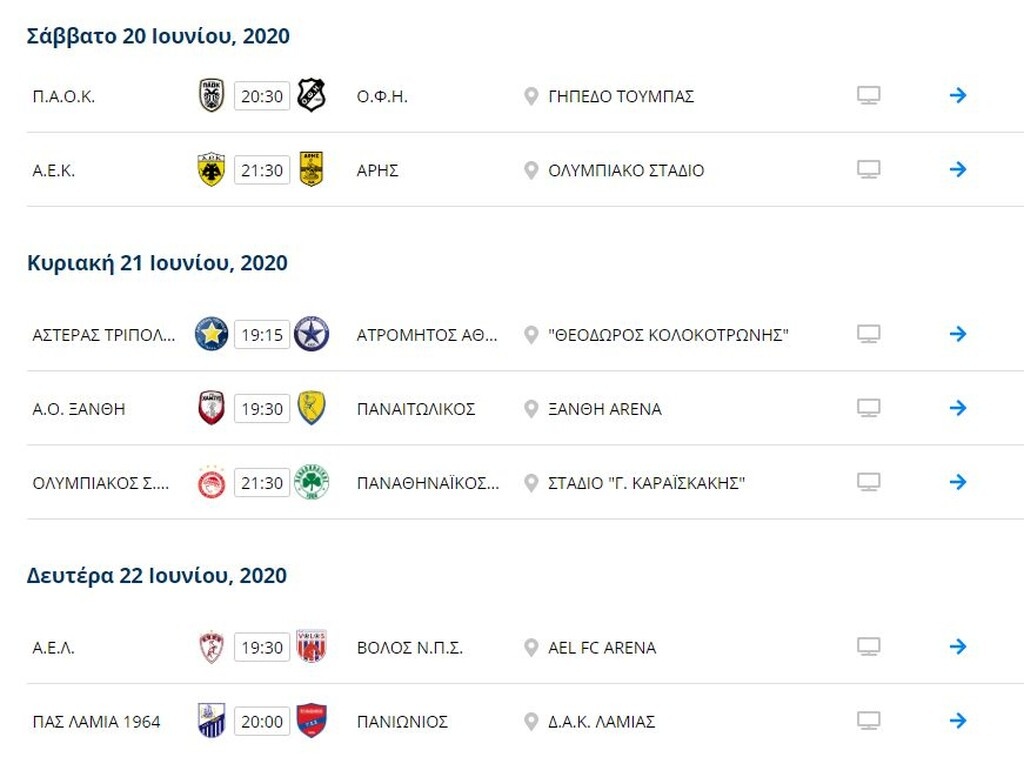The image size is (1024, 757).
Task: Click TV icon on ΠΑΣ ΛΑΜΙΑ 1964 row
Action: (869, 721)
